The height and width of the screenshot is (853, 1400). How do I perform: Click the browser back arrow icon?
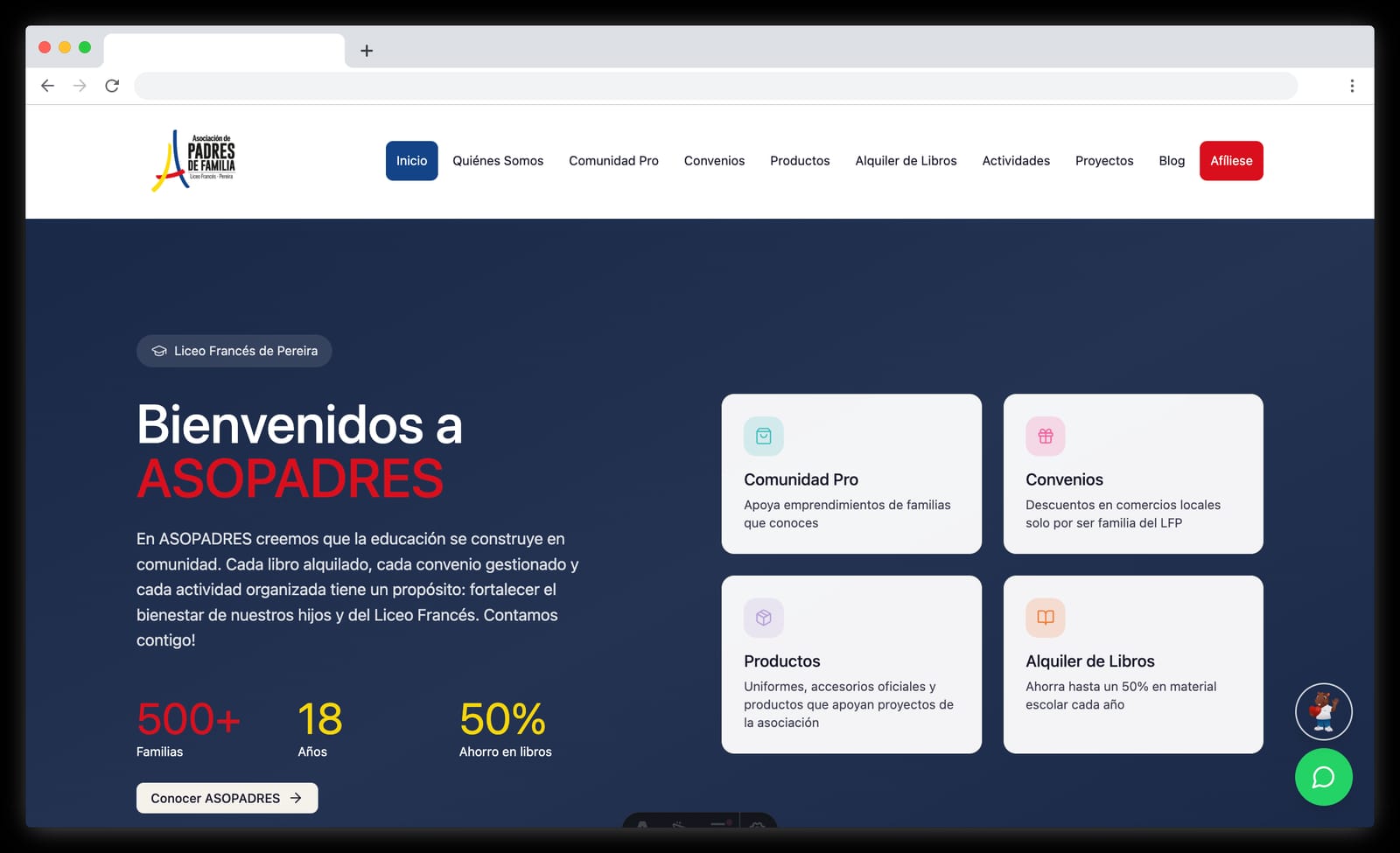(47, 85)
